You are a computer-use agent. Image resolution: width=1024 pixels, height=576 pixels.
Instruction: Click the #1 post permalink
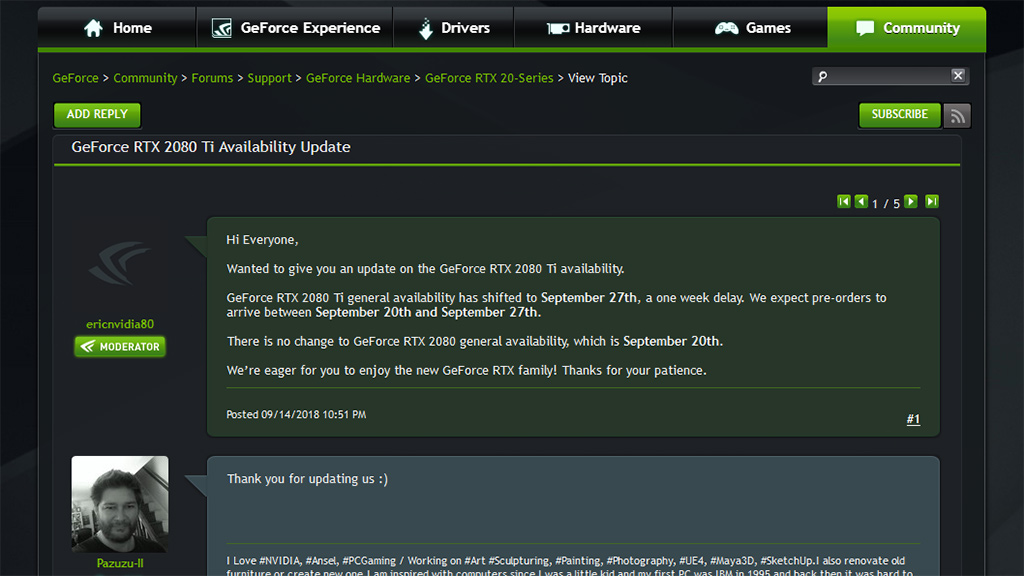[x=913, y=419]
